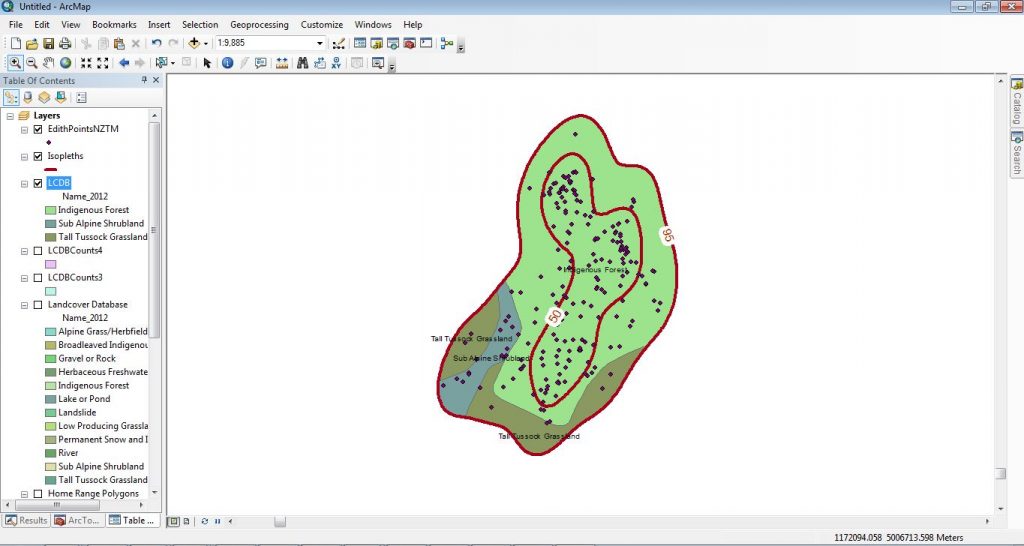Undo the last action
Image resolution: width=1024 pixels, height=546 pixels.
[x=157, y=44]
